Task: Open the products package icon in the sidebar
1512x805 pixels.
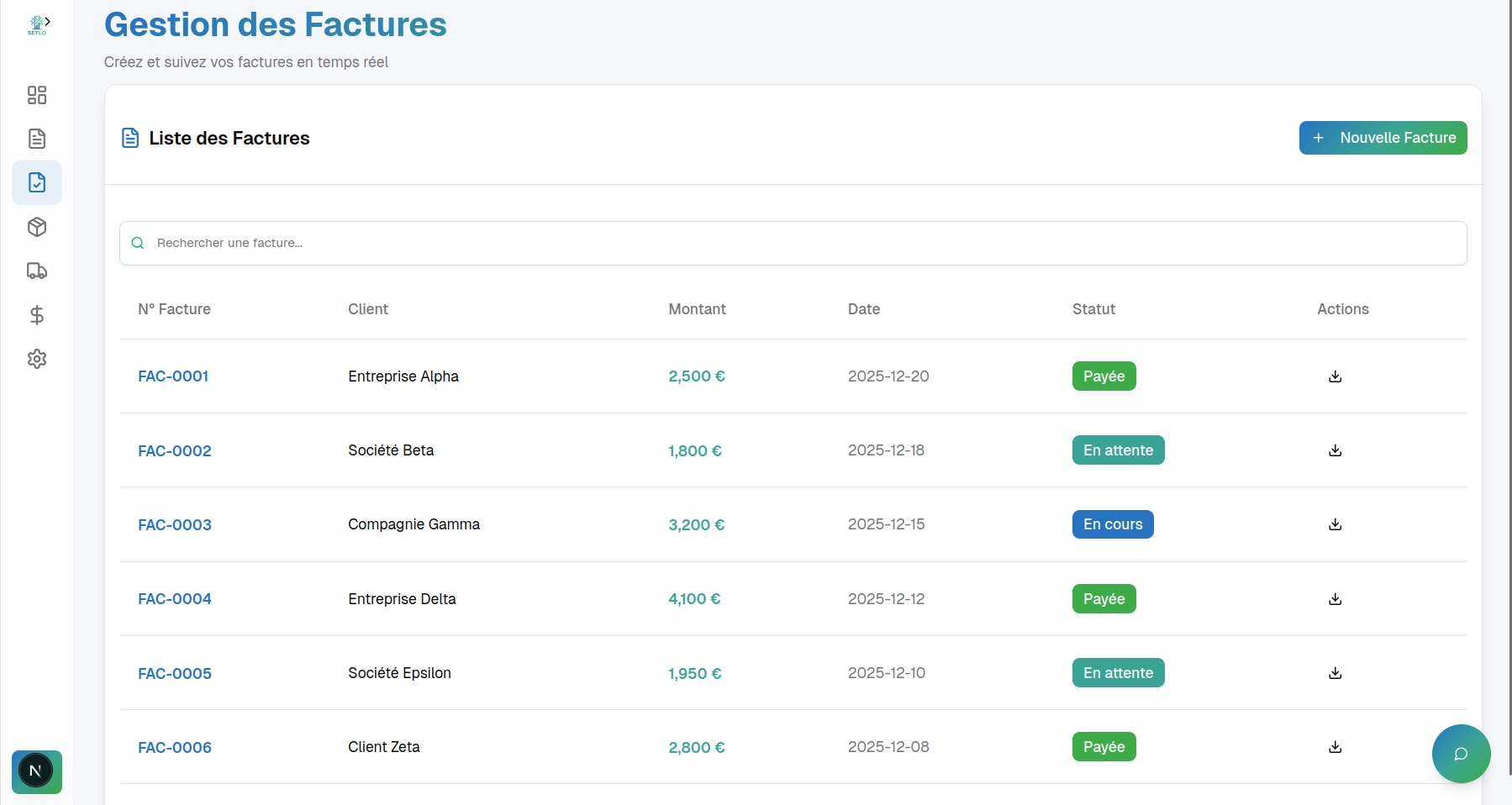Action: (x=37, y=227)
